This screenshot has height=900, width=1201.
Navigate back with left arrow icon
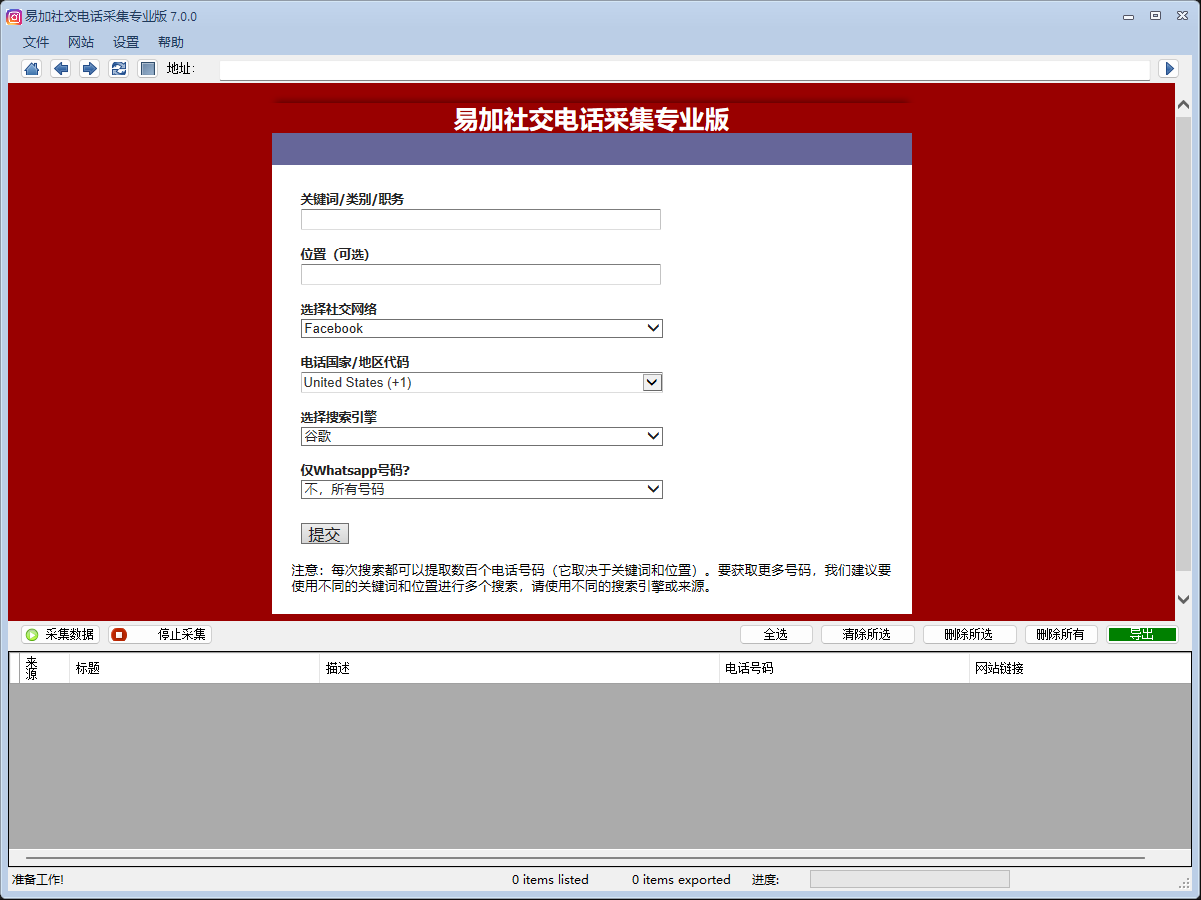(x=60, y=69)
